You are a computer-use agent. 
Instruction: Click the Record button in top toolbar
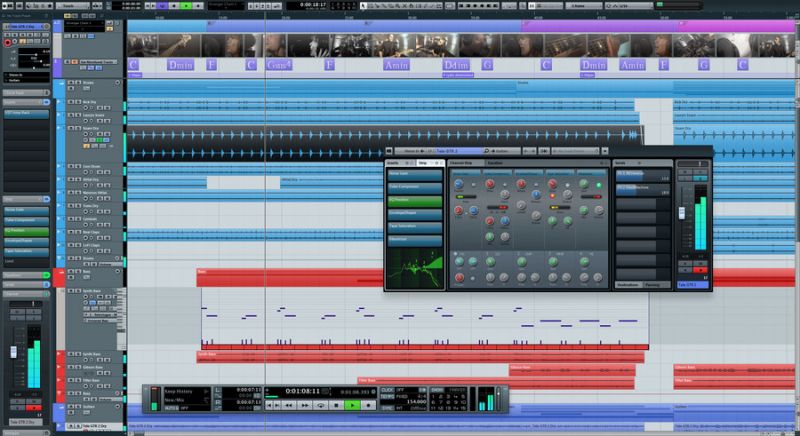tap(198, 6)
